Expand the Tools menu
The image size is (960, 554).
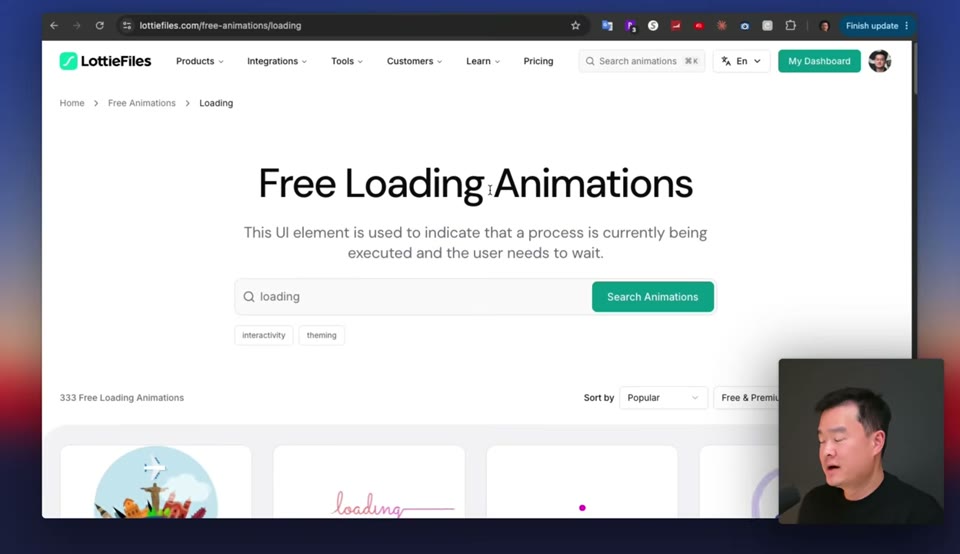(x=347, y=61)
